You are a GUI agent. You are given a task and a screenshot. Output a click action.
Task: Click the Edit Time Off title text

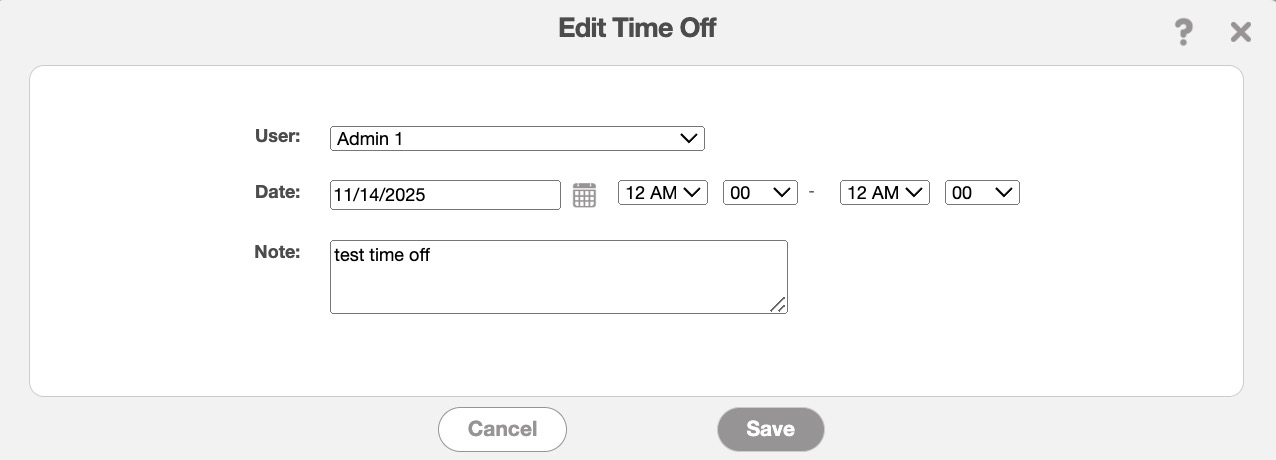(637, 28)
